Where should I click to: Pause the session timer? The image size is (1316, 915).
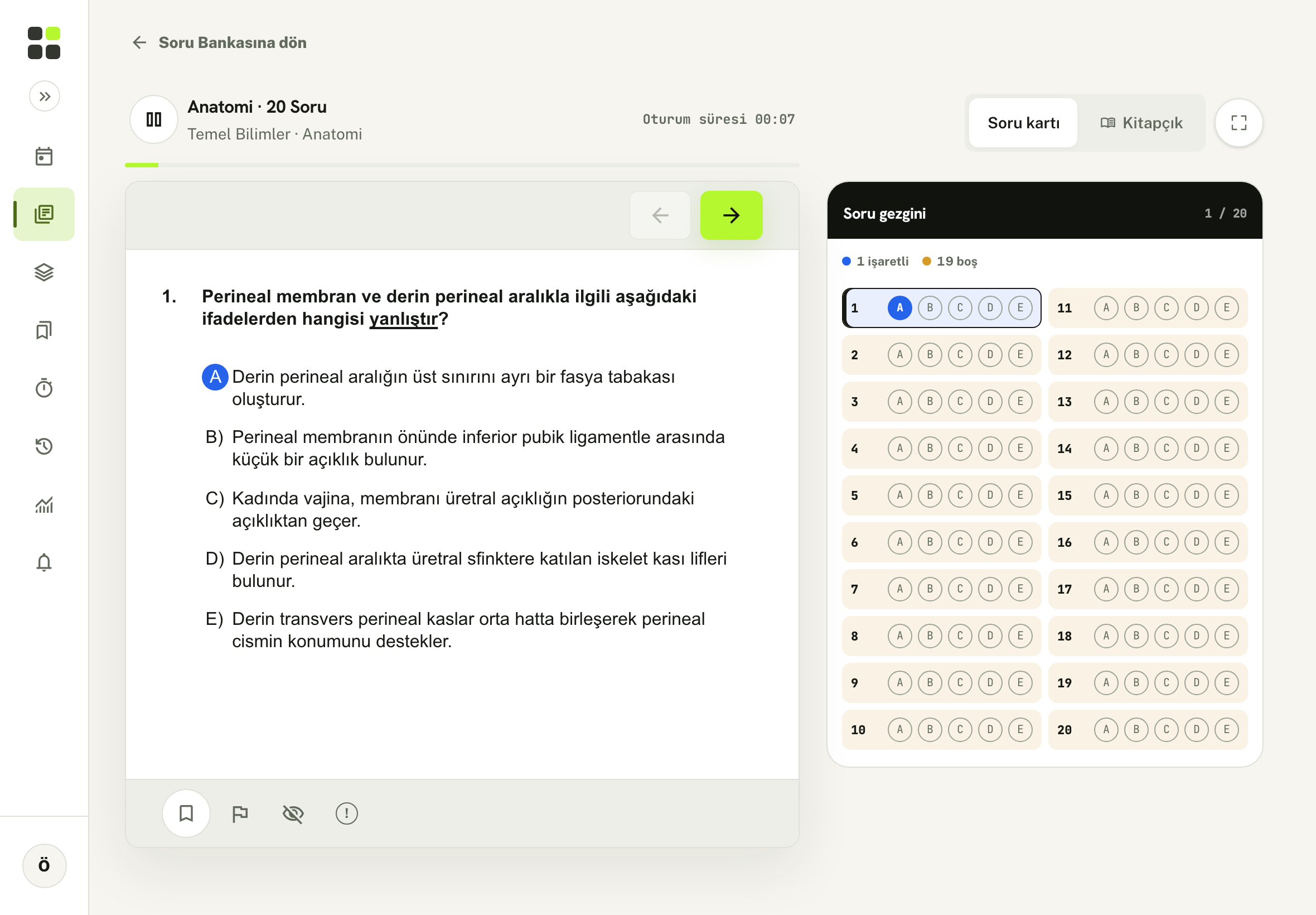pos(153,119)
